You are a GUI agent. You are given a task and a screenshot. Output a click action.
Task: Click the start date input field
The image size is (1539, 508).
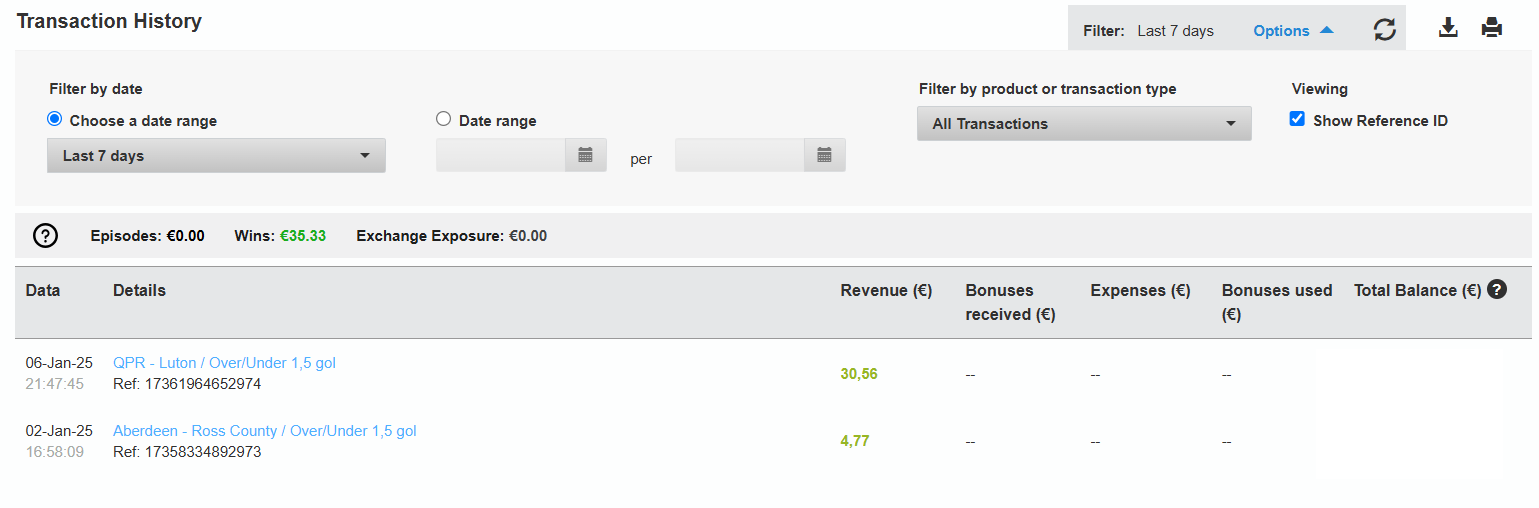click(502, 155)
